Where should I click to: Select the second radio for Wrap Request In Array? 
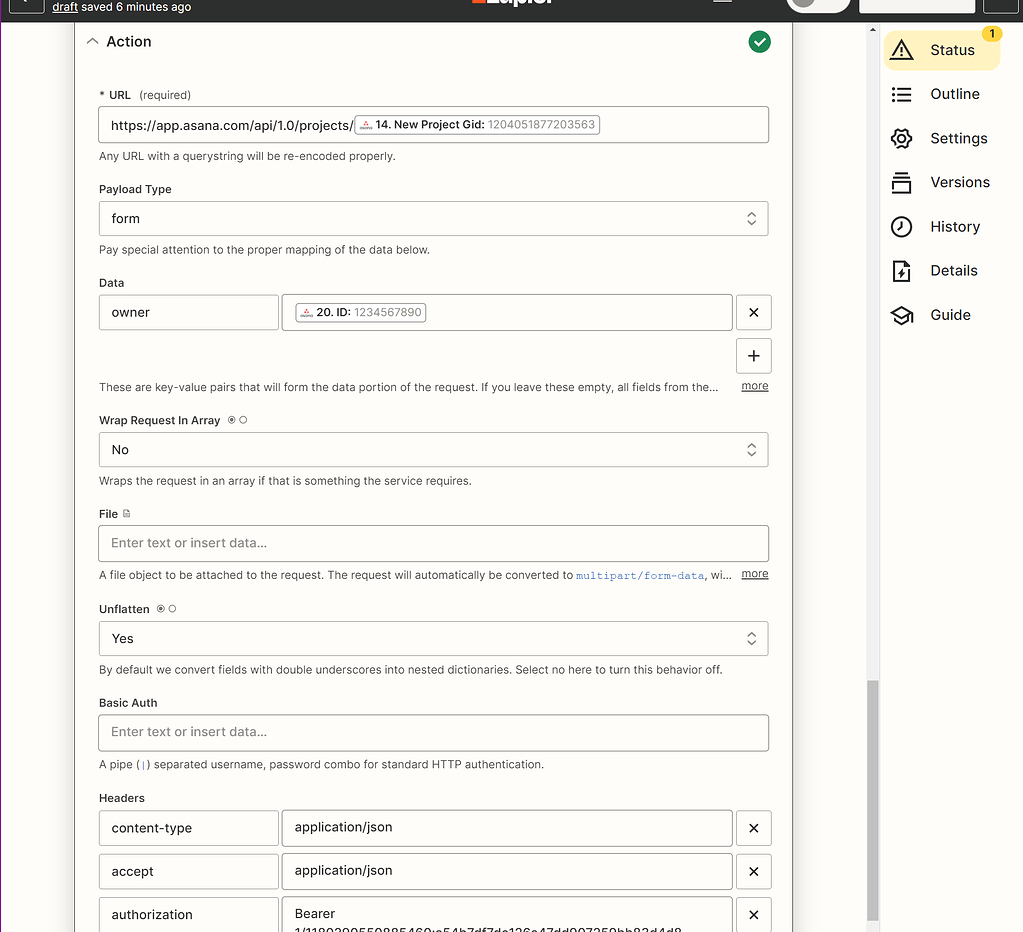[245, 420]
